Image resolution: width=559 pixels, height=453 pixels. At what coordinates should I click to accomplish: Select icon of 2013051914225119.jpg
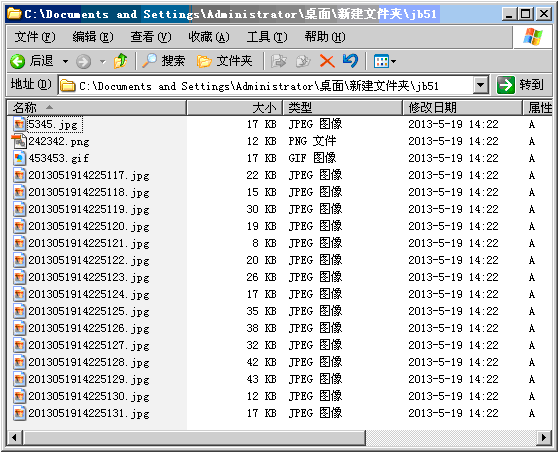point(19,209)
